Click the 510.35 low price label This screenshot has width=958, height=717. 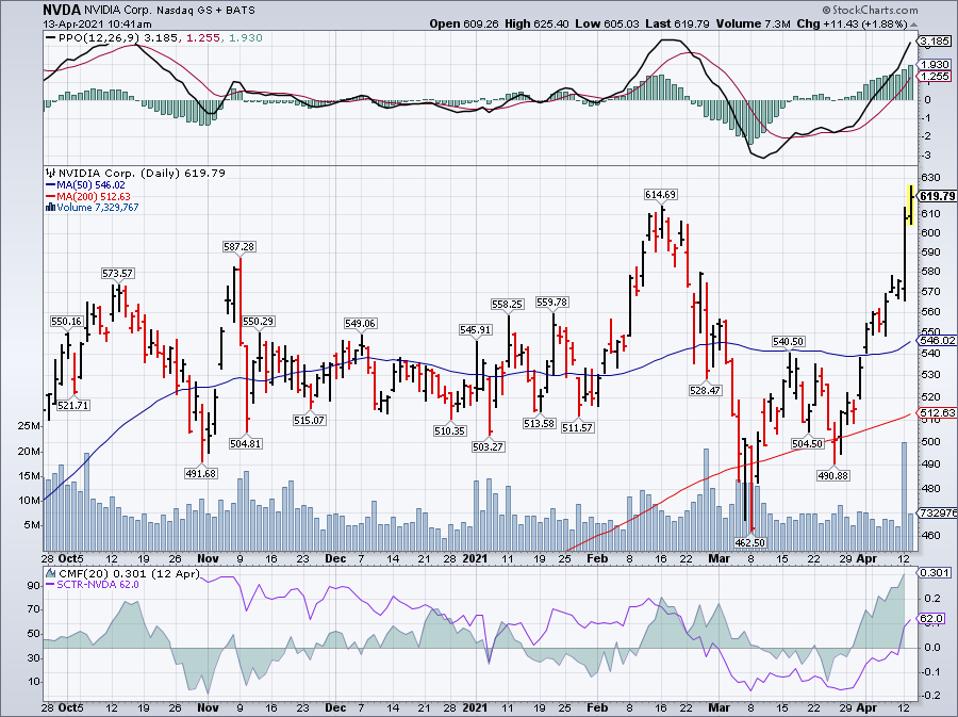pos(450,431)
